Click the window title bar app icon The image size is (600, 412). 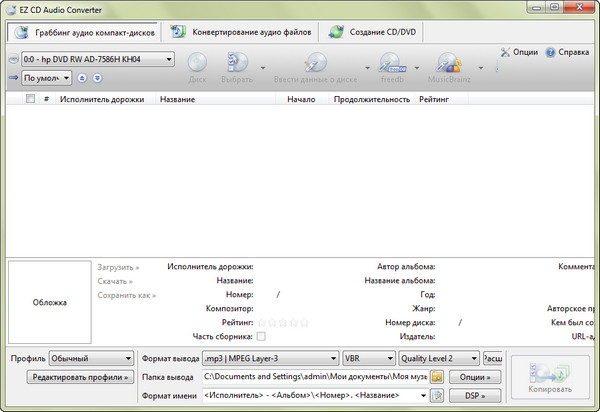tap(11, 10)
